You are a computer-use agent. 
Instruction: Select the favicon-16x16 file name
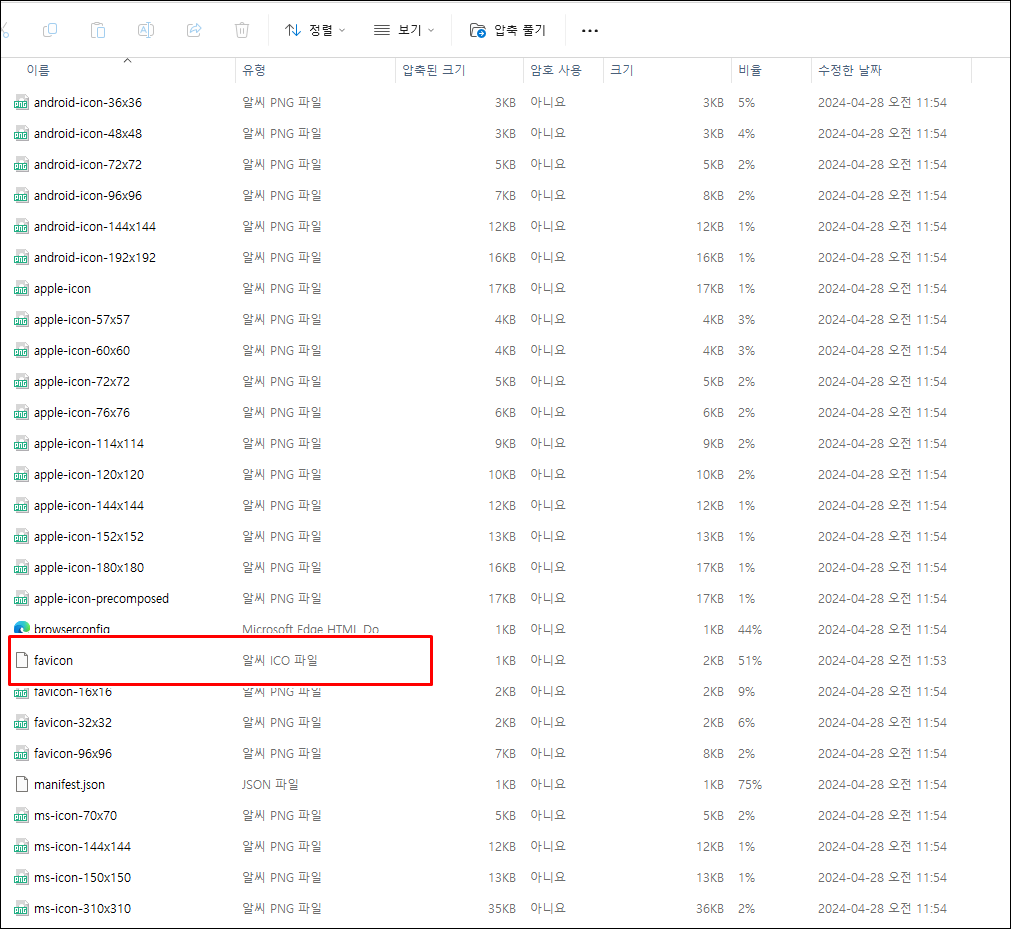(73, 692)
